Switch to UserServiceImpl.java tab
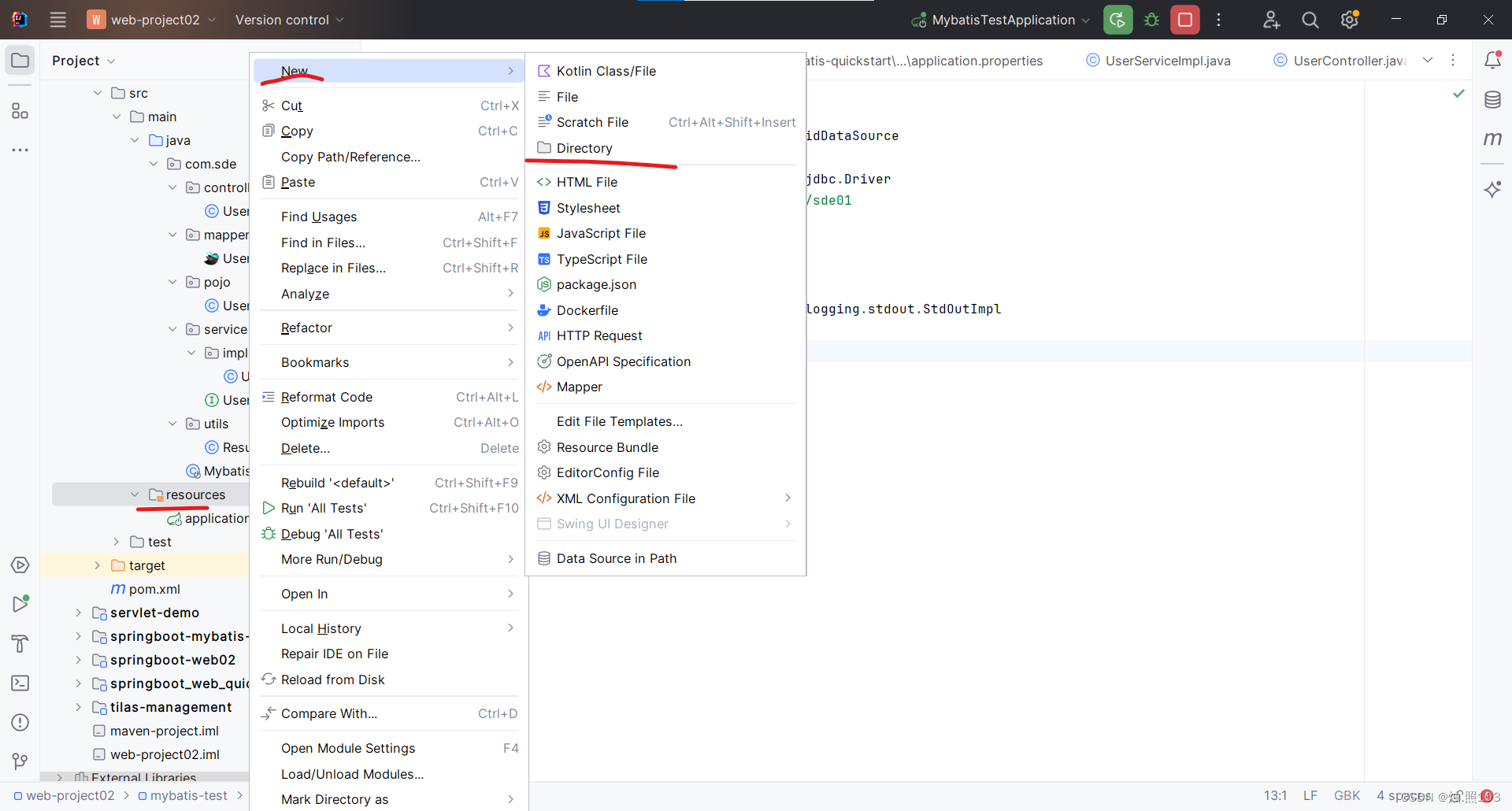The image size is (1512, 811). tap(1158, 61)
